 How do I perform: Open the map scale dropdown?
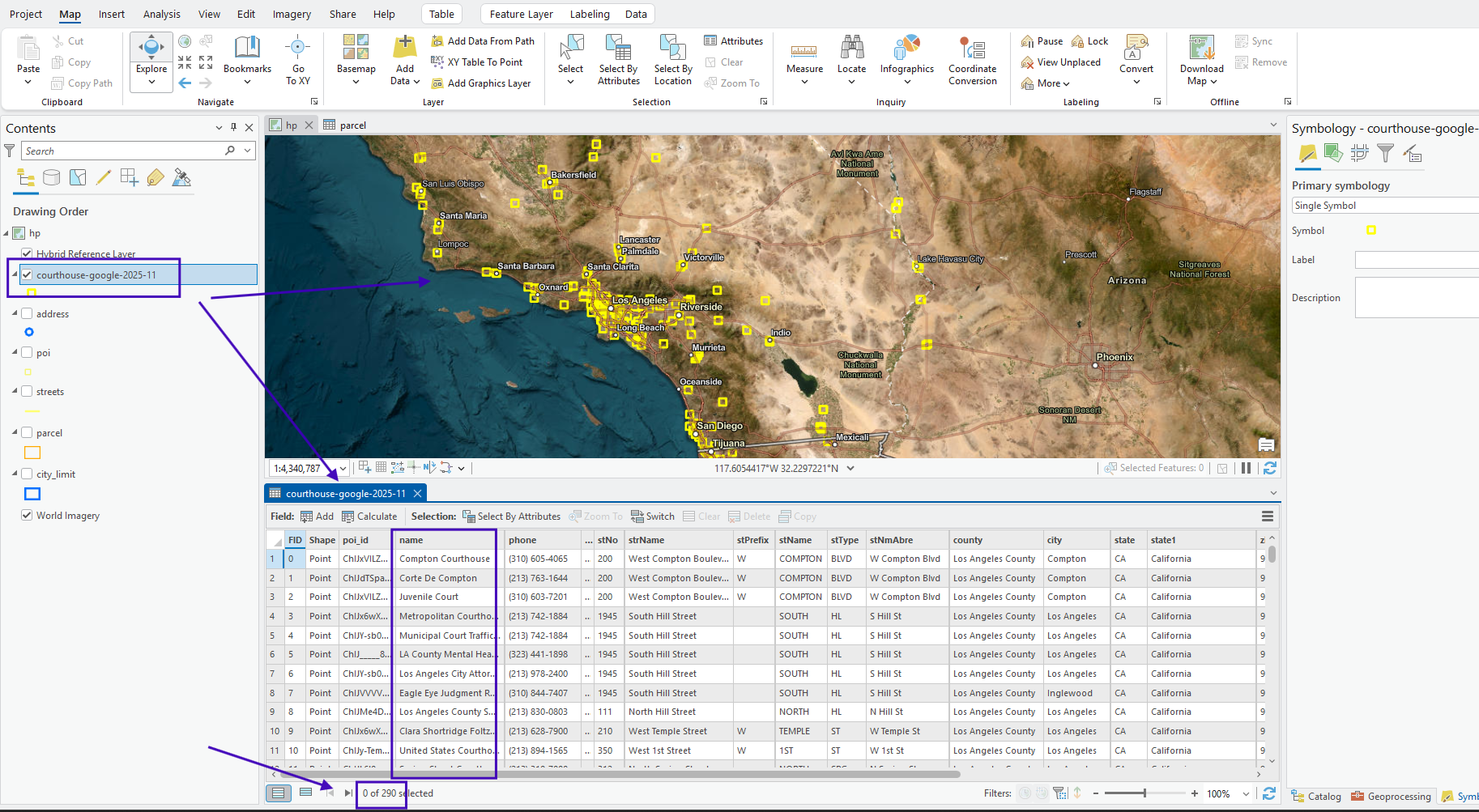point(343,469)
